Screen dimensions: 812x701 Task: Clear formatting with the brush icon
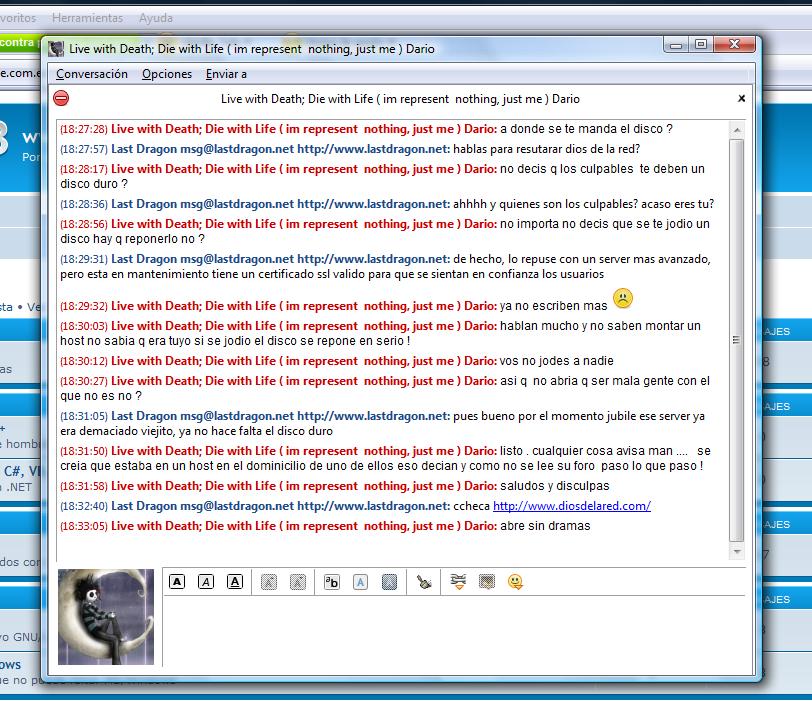tap(425, 581)
